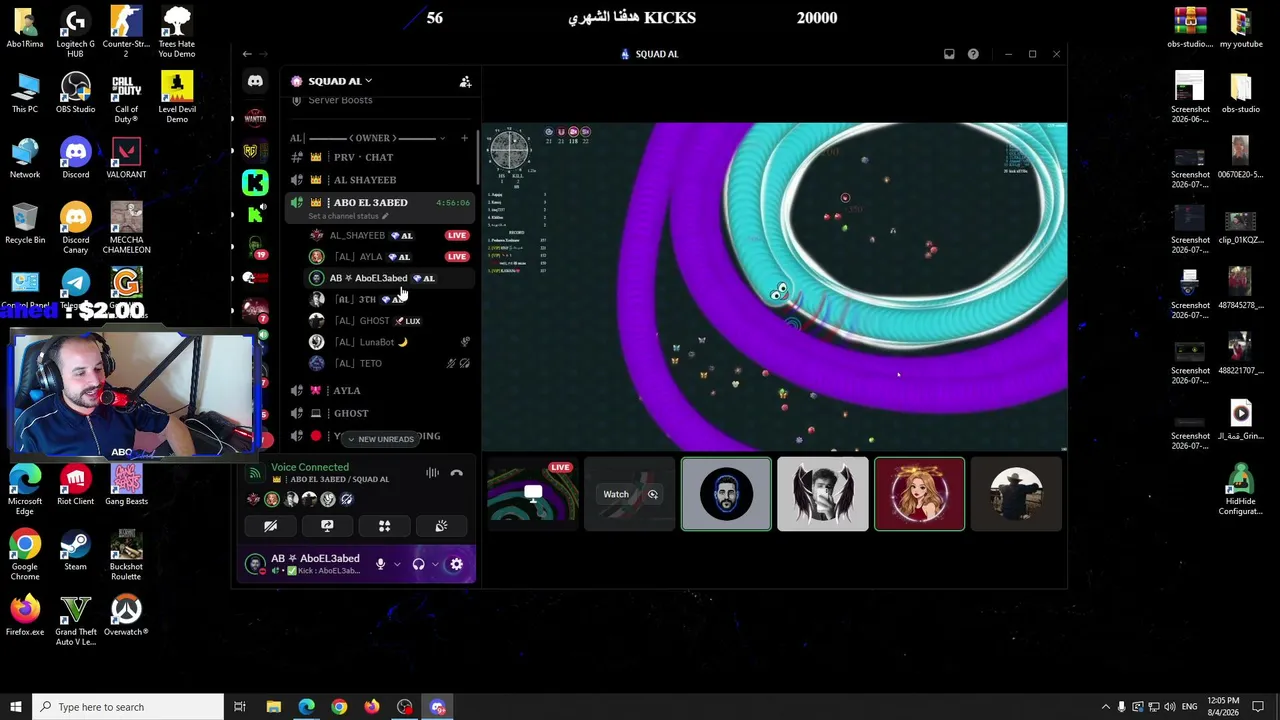This screenshot has width=1280, height=720.
Task: Show hidden system tray icons
Action: coord(1105,707)
